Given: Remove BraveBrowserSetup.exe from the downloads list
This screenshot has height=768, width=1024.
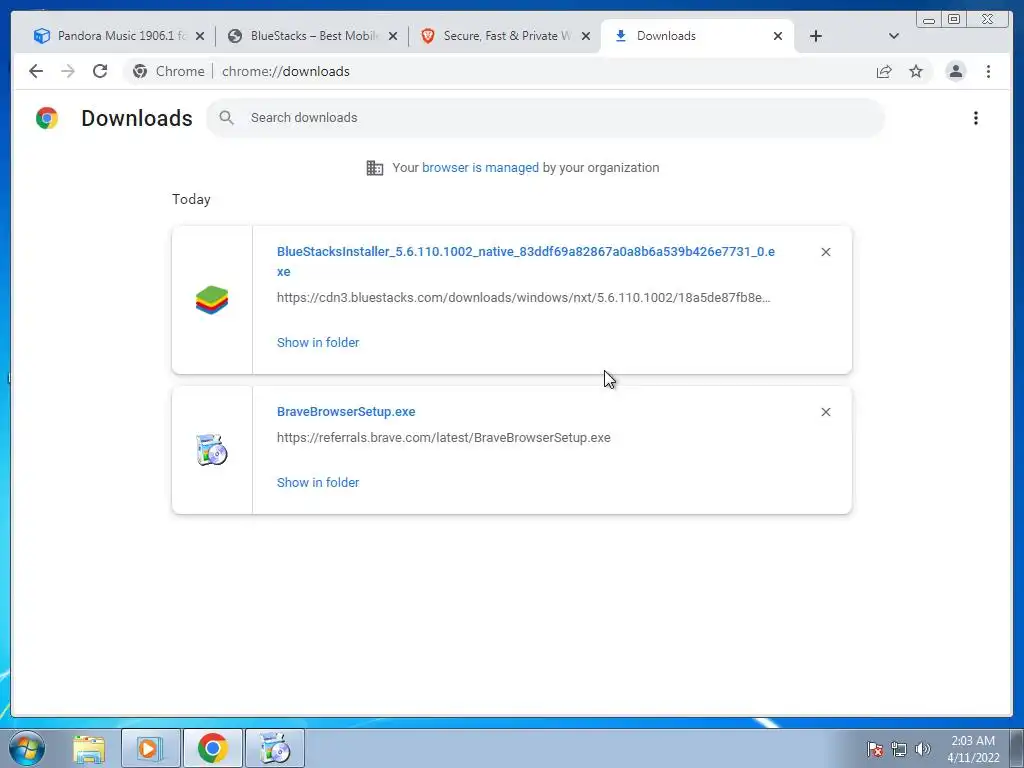Looking at the screenshot, I should pyautogui.click(x=825, y=412).
